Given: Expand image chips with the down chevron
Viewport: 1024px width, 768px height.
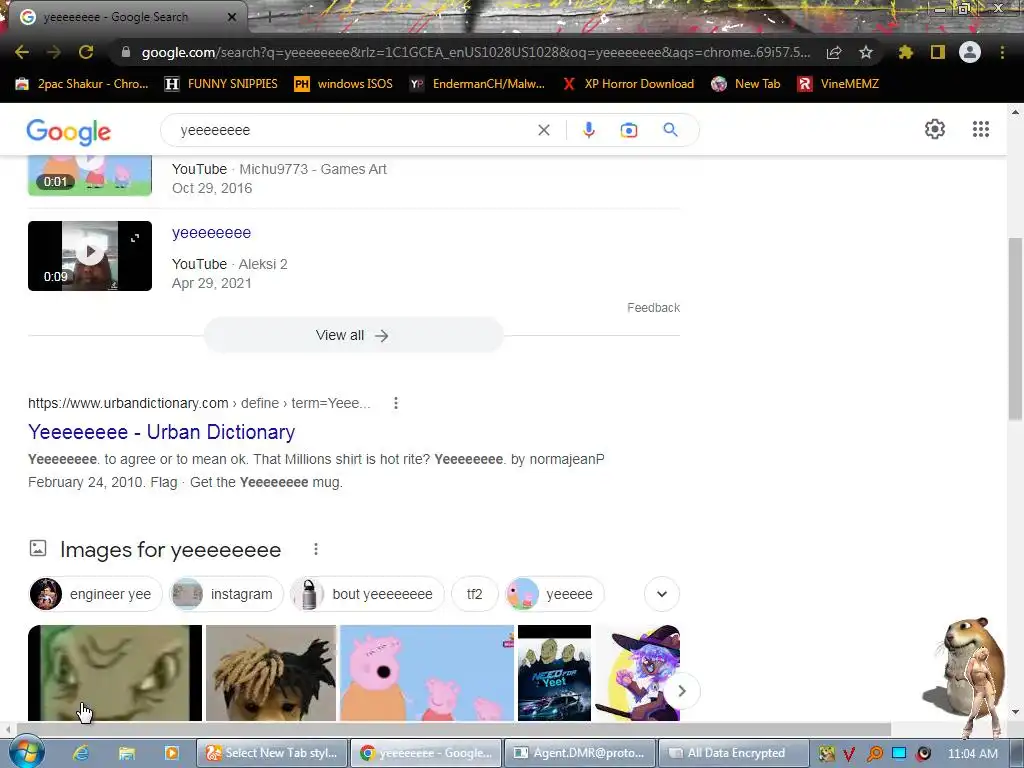Looking at the screenshot, I should click(662, 594).
